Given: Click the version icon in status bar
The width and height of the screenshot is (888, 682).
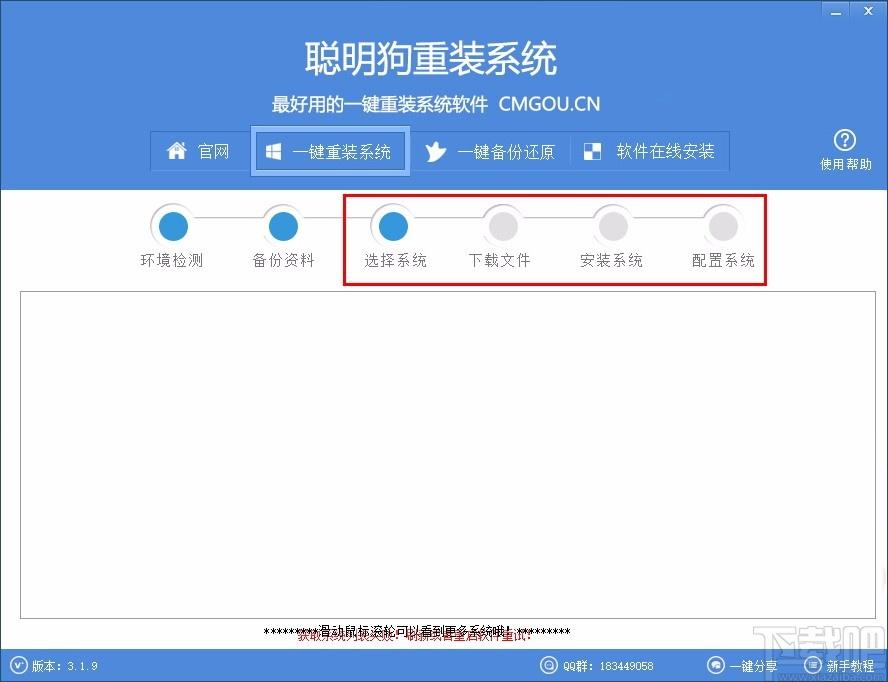Looking at the screenshot, I should pos(18,665).
